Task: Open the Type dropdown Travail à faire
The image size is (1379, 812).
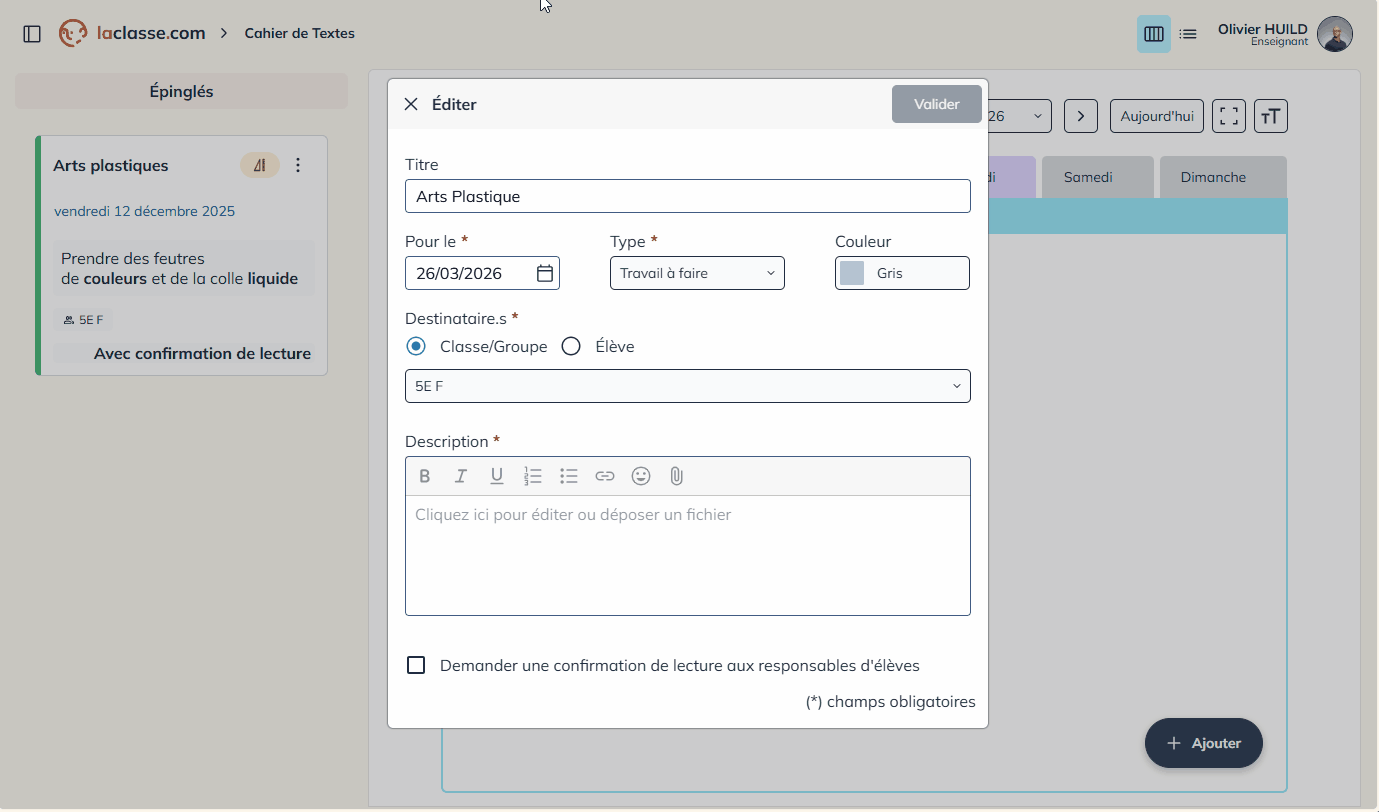Action: pyautogui.click(x=697, y=273)
